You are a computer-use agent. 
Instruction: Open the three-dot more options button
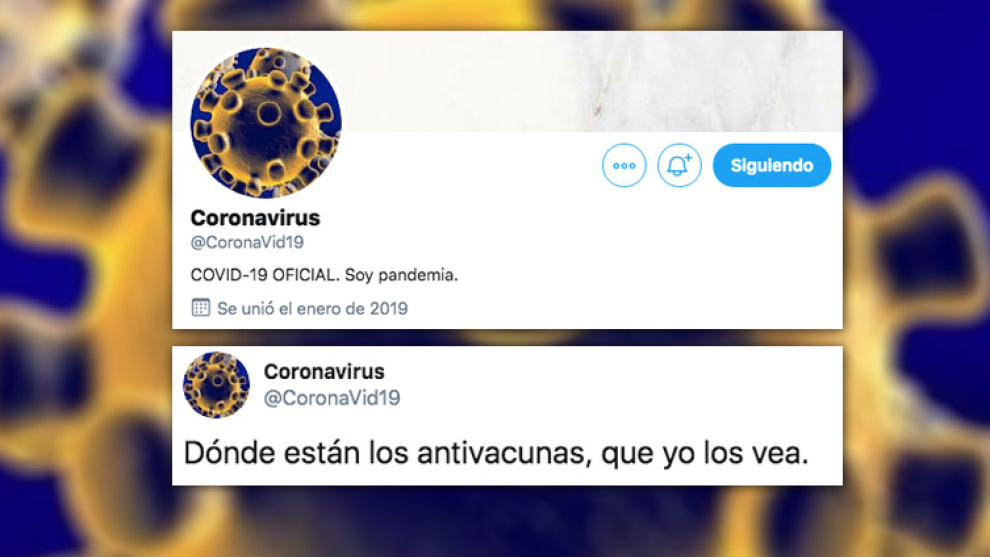click(624, 165)
